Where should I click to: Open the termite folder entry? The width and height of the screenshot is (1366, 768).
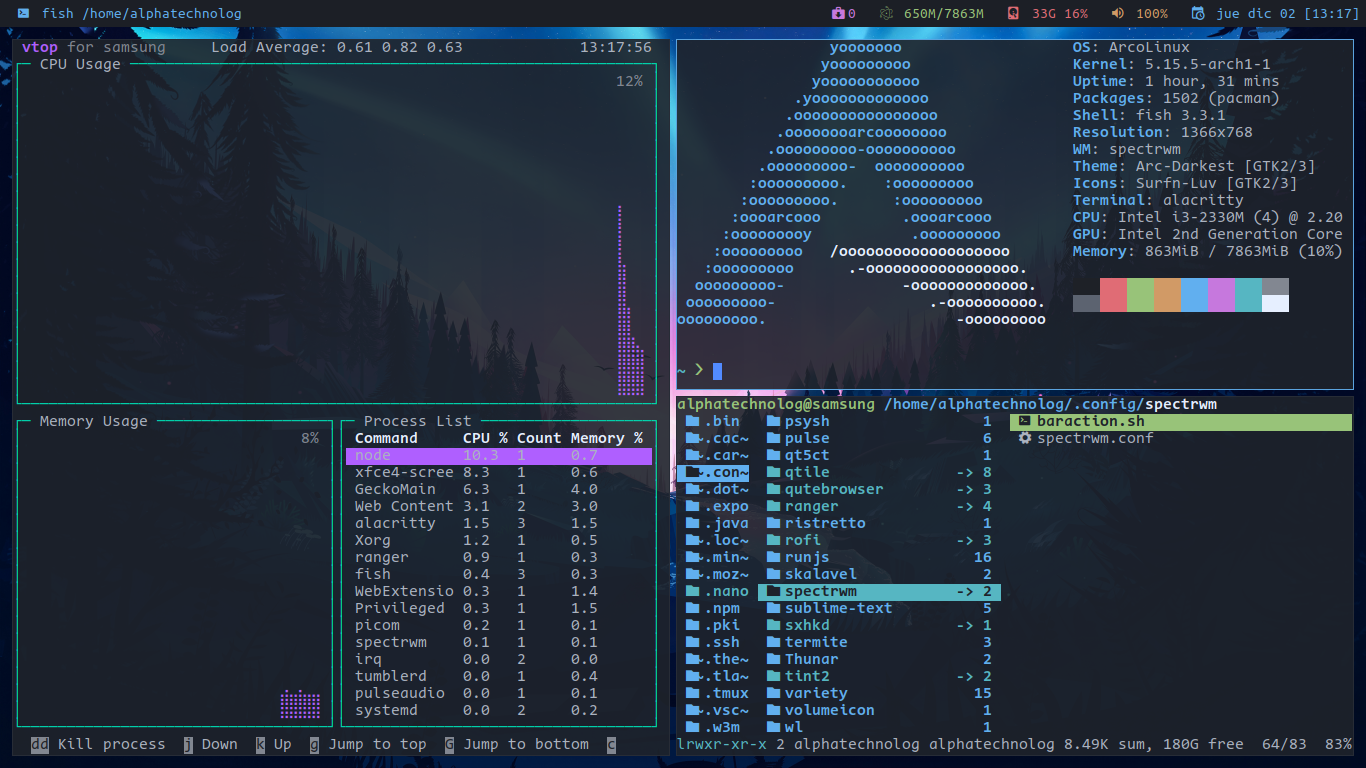(879, 643)
